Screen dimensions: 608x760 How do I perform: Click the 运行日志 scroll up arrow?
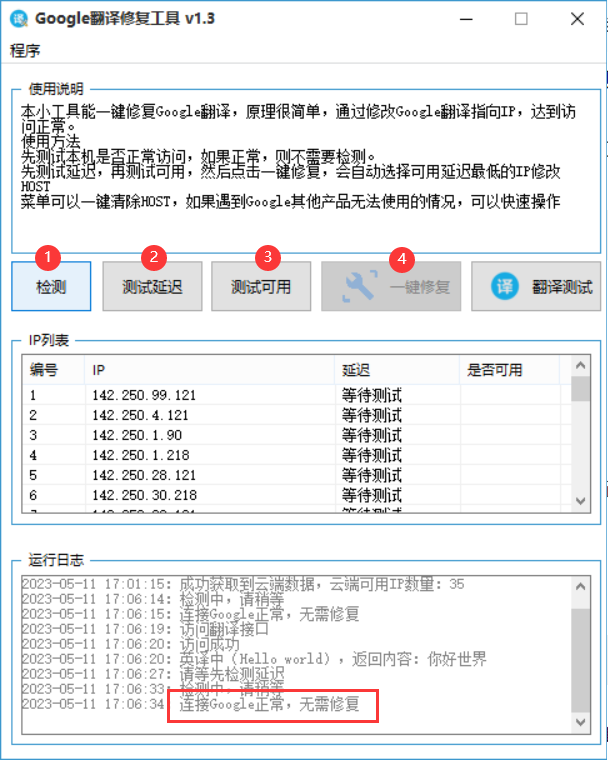pyautogui.click(x=580, y=587)
